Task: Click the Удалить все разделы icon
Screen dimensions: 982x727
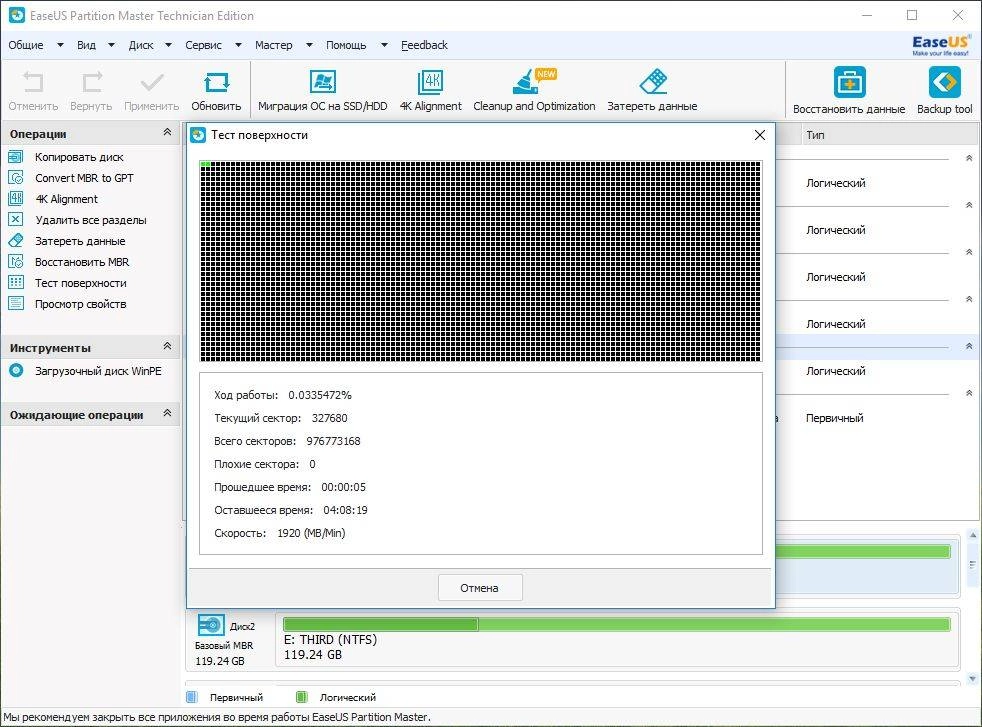Action: click(x=16, y=219)
